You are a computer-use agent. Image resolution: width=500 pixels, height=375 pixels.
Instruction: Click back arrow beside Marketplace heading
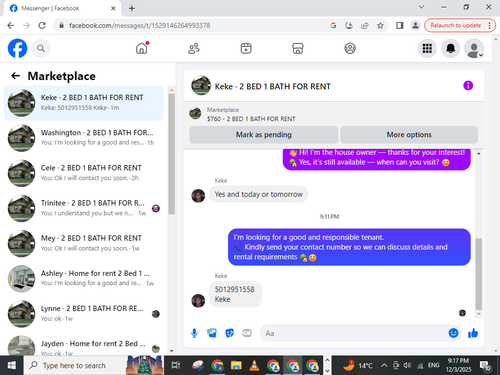[15, 76]
